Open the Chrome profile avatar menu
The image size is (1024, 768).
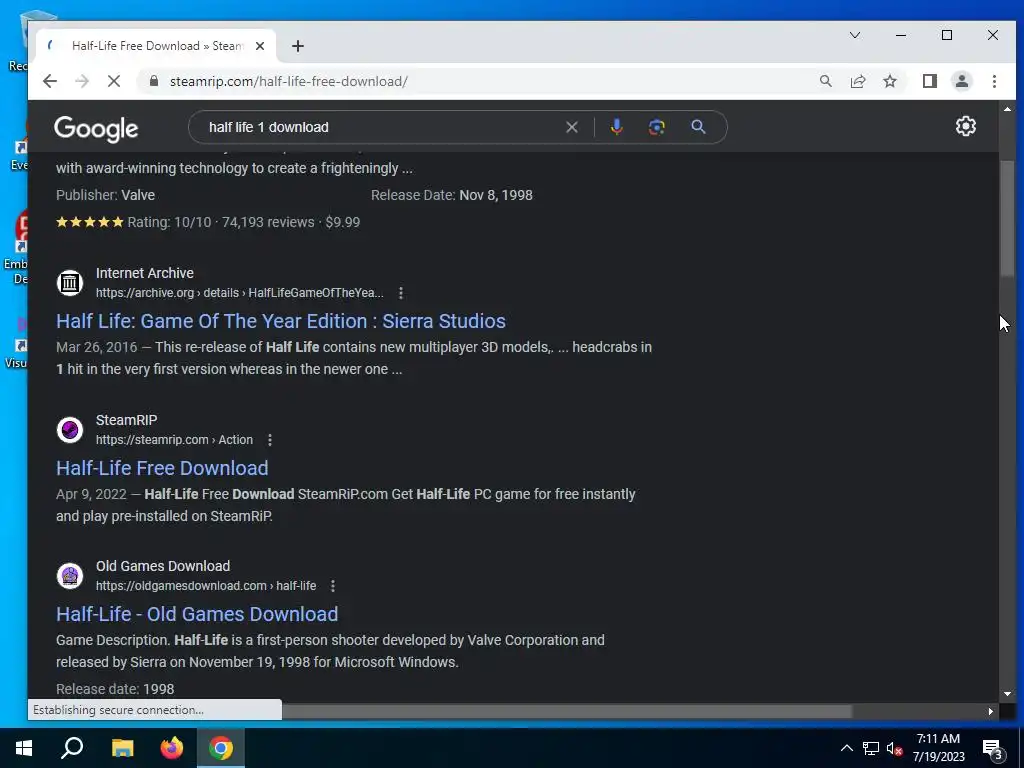pos(962,81)
